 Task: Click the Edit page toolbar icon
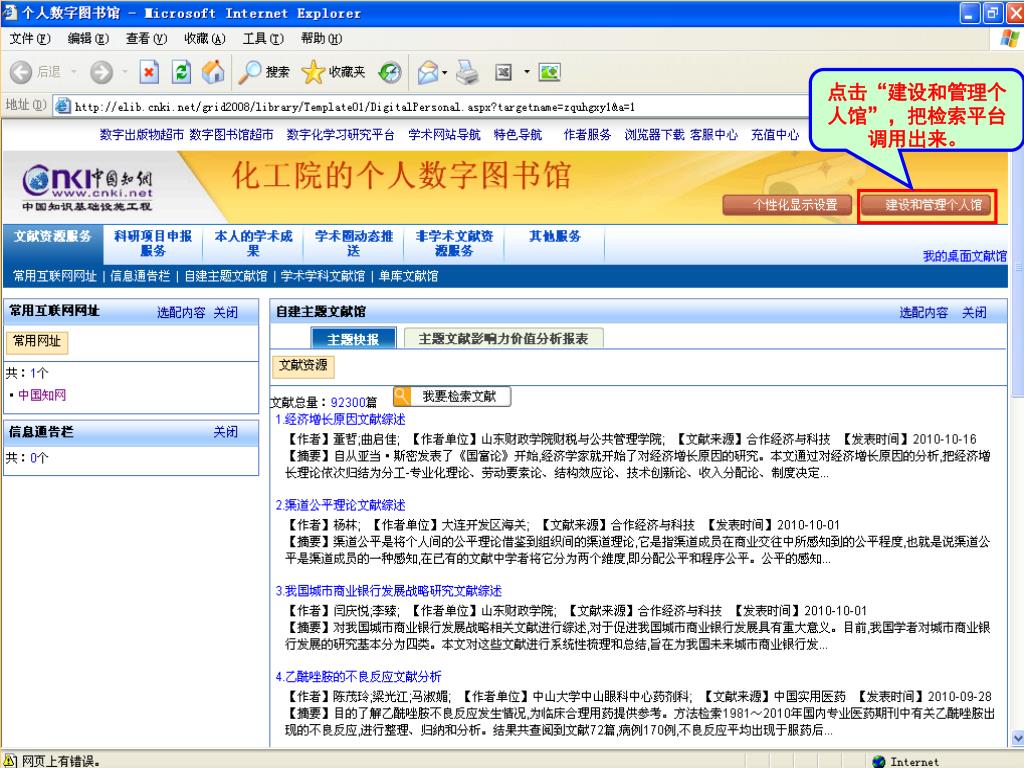click(503, 72)
